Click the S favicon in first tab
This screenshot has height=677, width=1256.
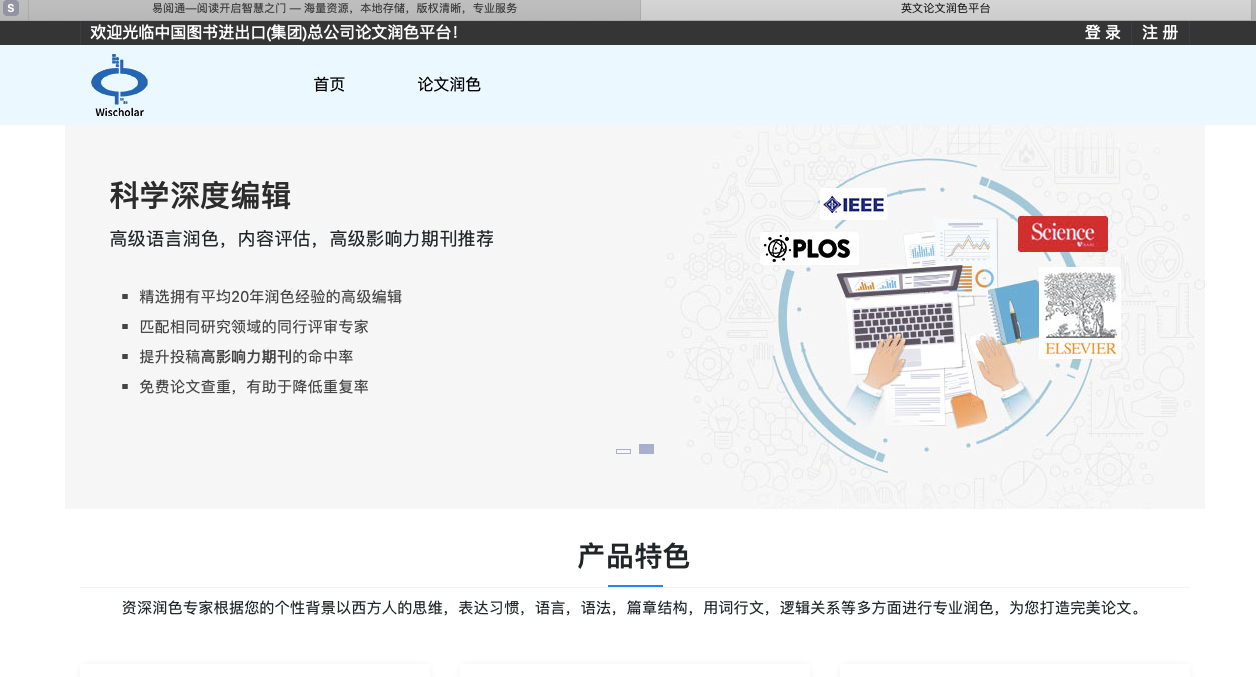(x=12, y=8)
